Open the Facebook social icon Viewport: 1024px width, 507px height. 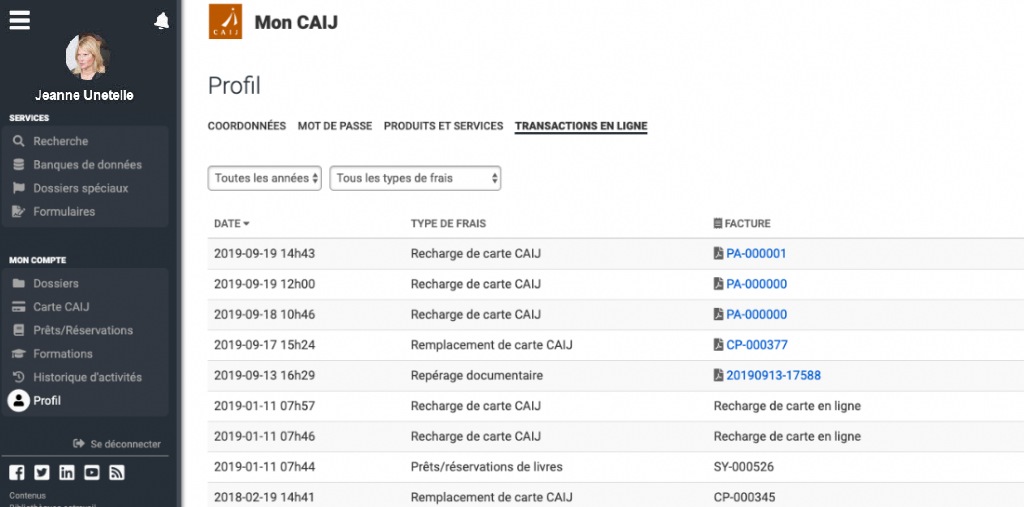[17, 473]
